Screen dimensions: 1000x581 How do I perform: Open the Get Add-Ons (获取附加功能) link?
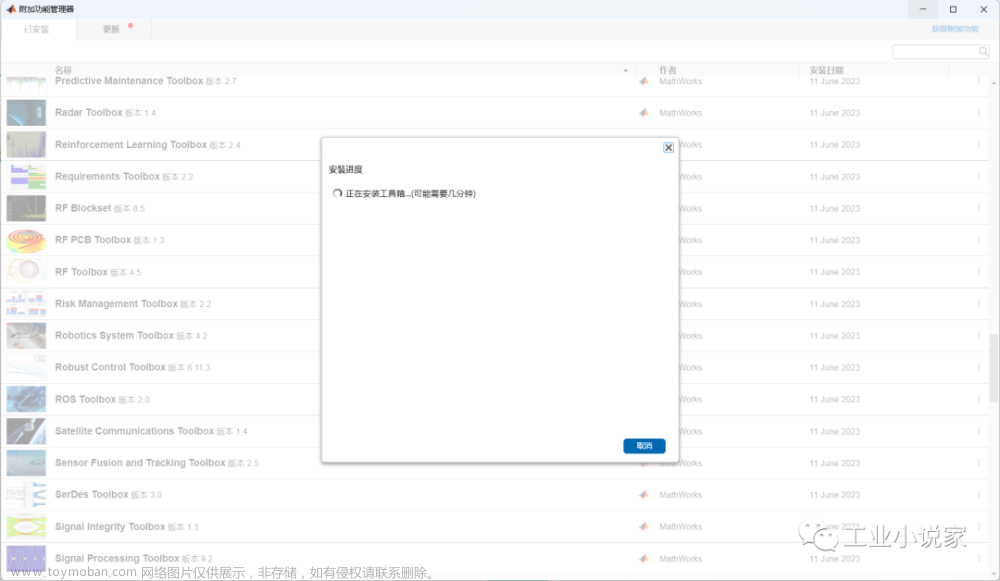[955, 29]
